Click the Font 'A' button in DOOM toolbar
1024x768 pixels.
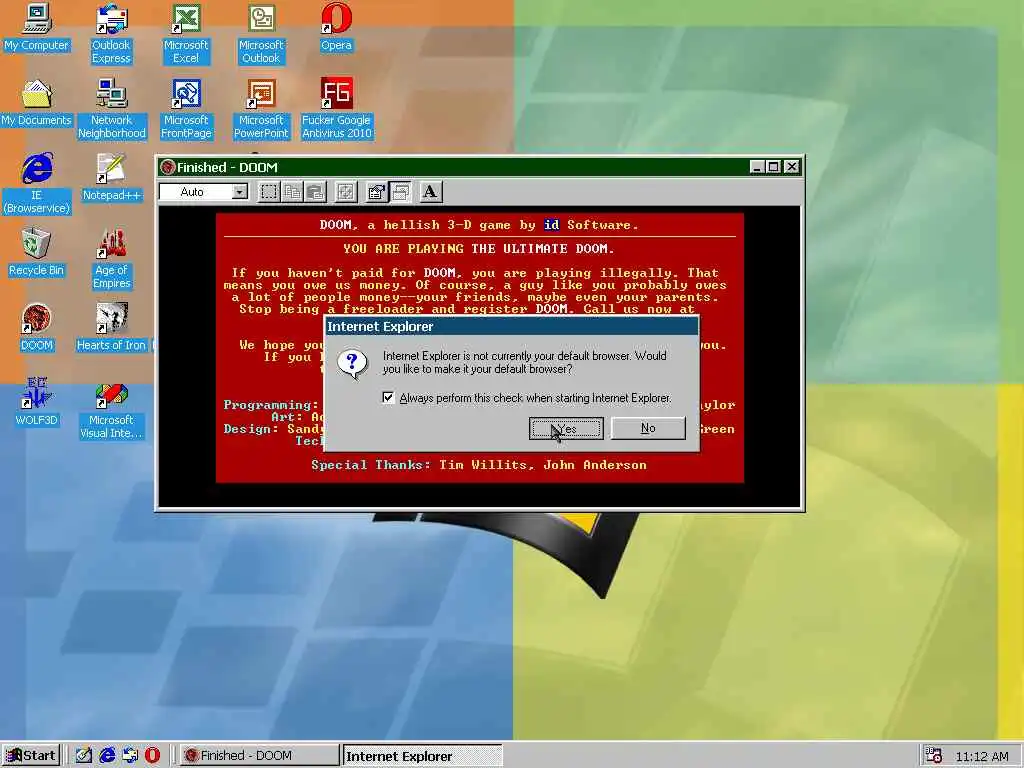[x=430, y=192]
